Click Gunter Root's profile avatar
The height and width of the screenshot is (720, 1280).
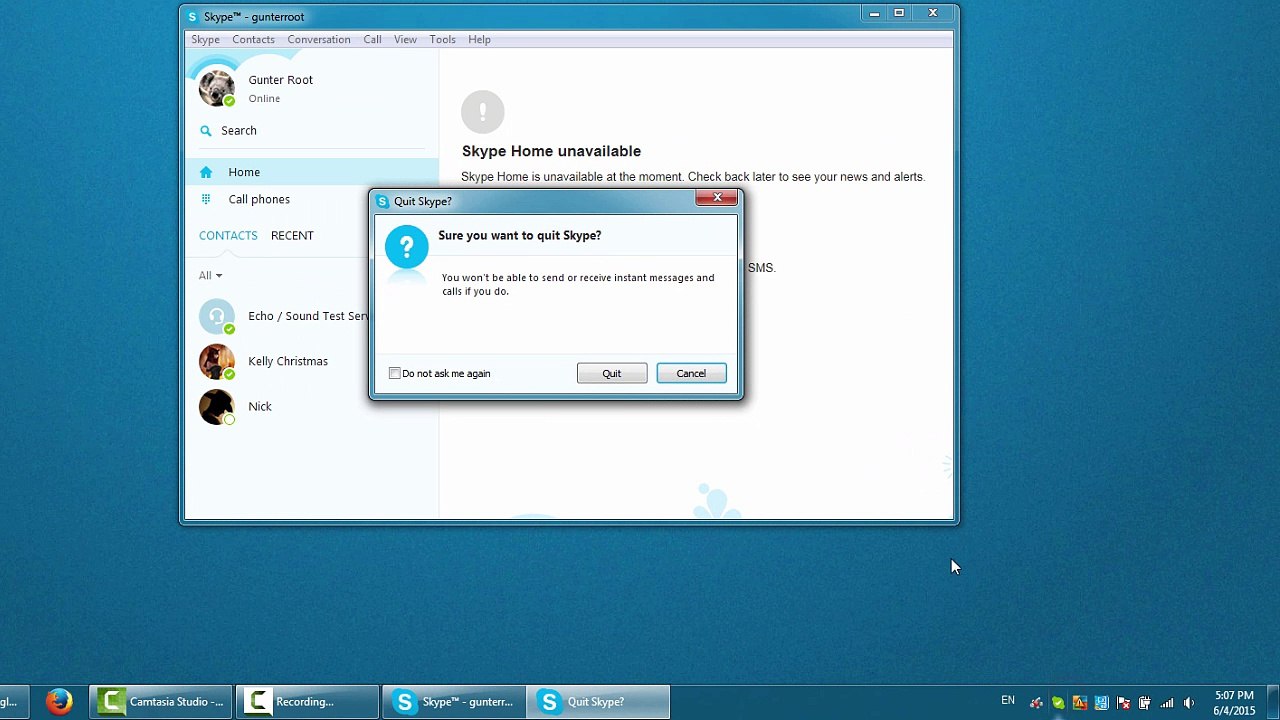point(216,88)
